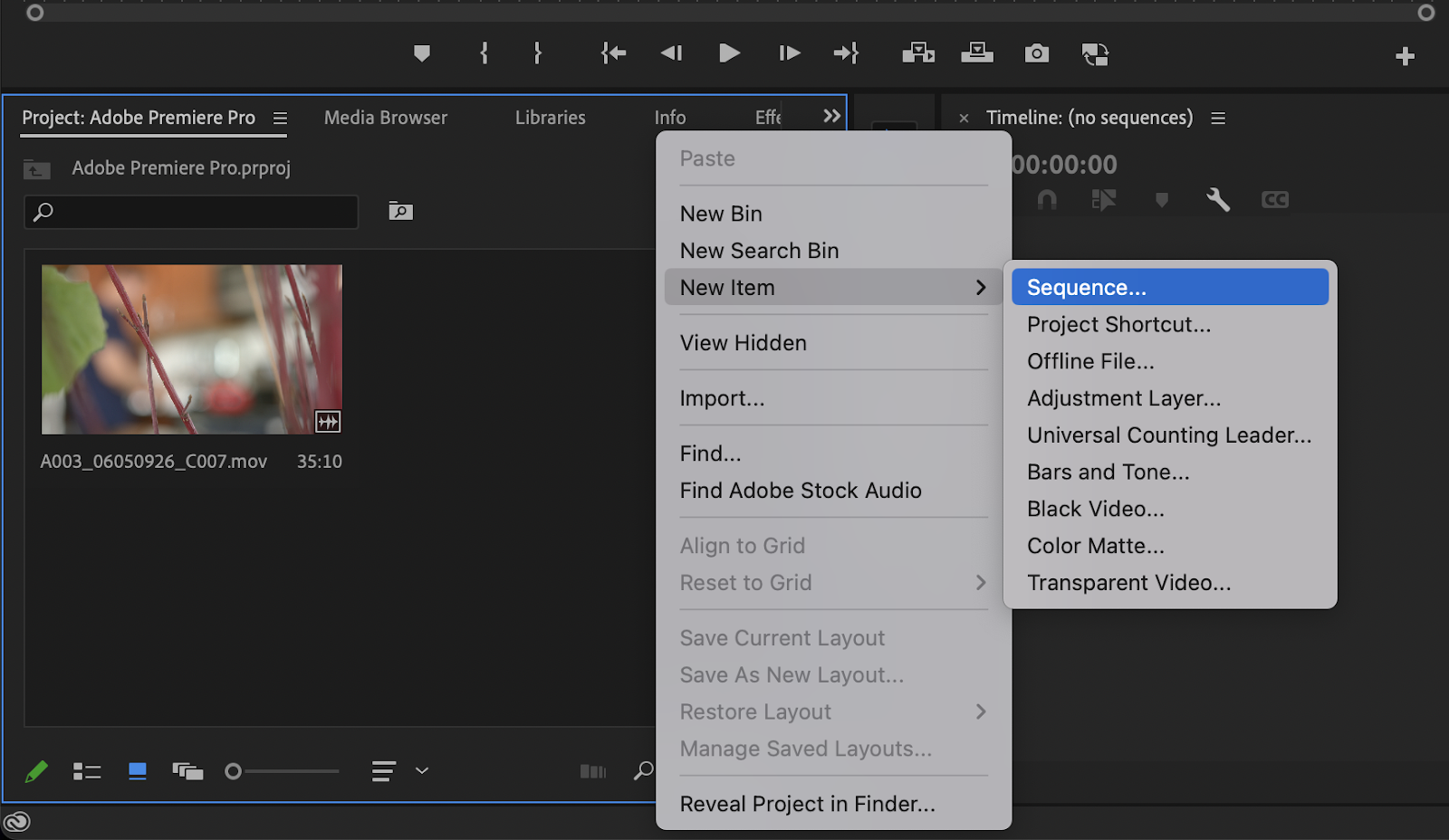Choose Offline File... submenu item
This screenshot has width=1449, height=840.
click(x=1170, y=361)
